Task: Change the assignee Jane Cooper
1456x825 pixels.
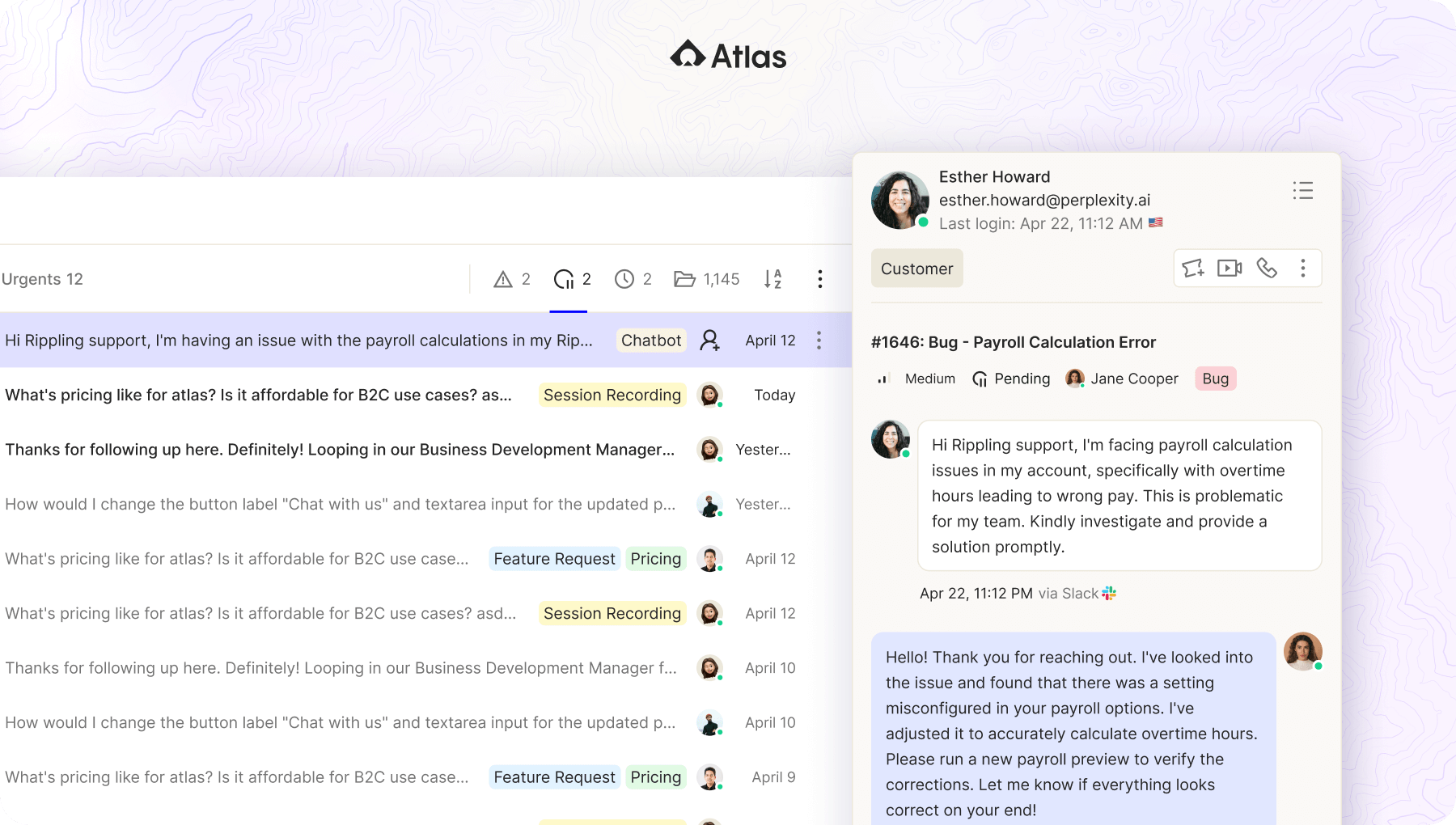Action: (1122, 379)
